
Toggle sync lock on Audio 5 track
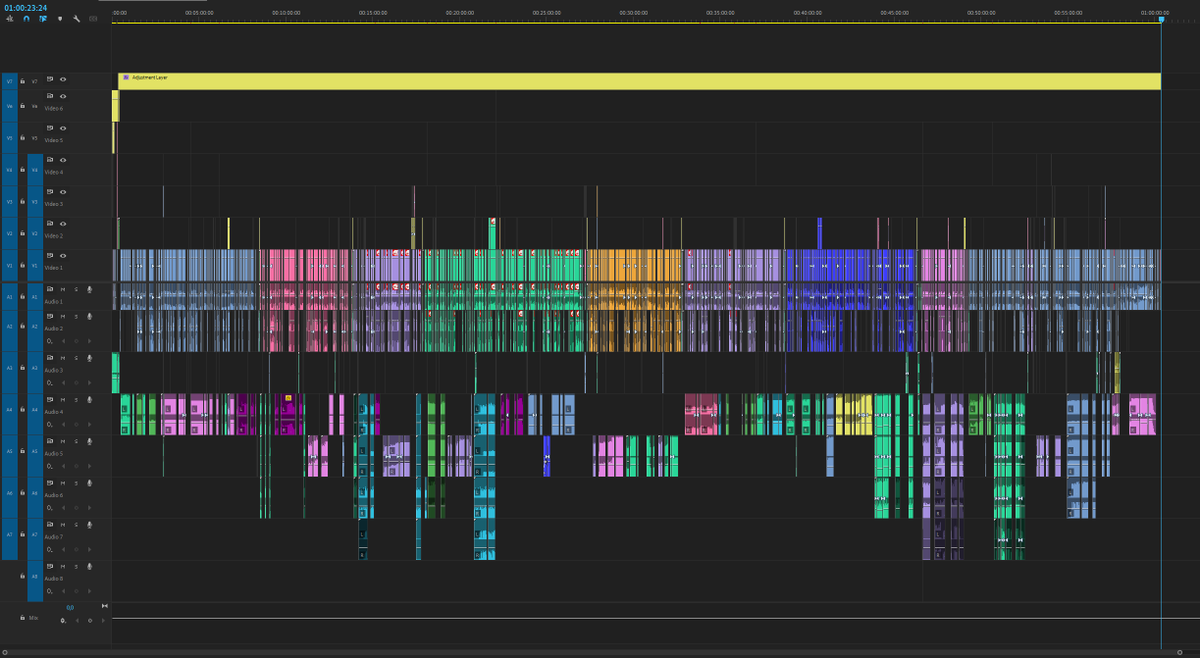(x=50, y=441)
